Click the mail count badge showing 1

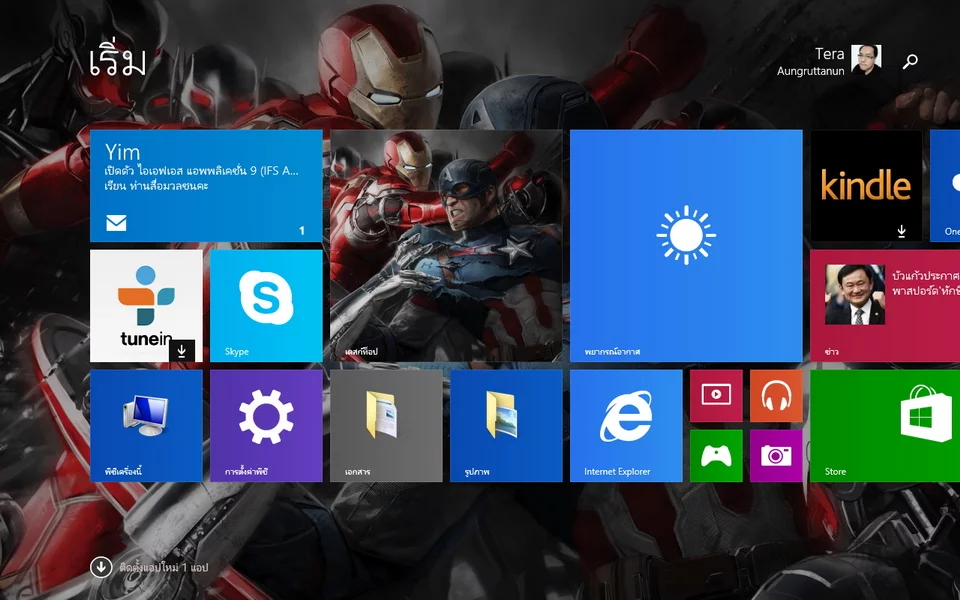point(302,230)
